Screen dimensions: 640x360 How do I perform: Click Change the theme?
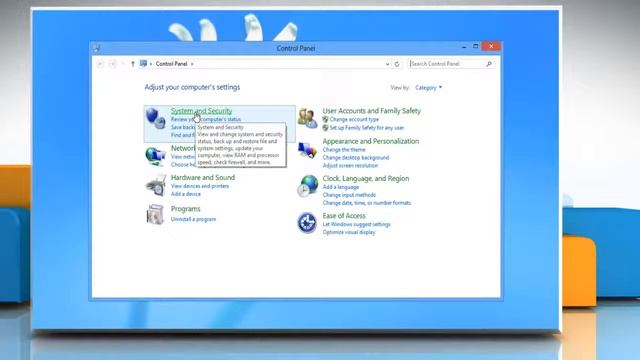point(344,150)
